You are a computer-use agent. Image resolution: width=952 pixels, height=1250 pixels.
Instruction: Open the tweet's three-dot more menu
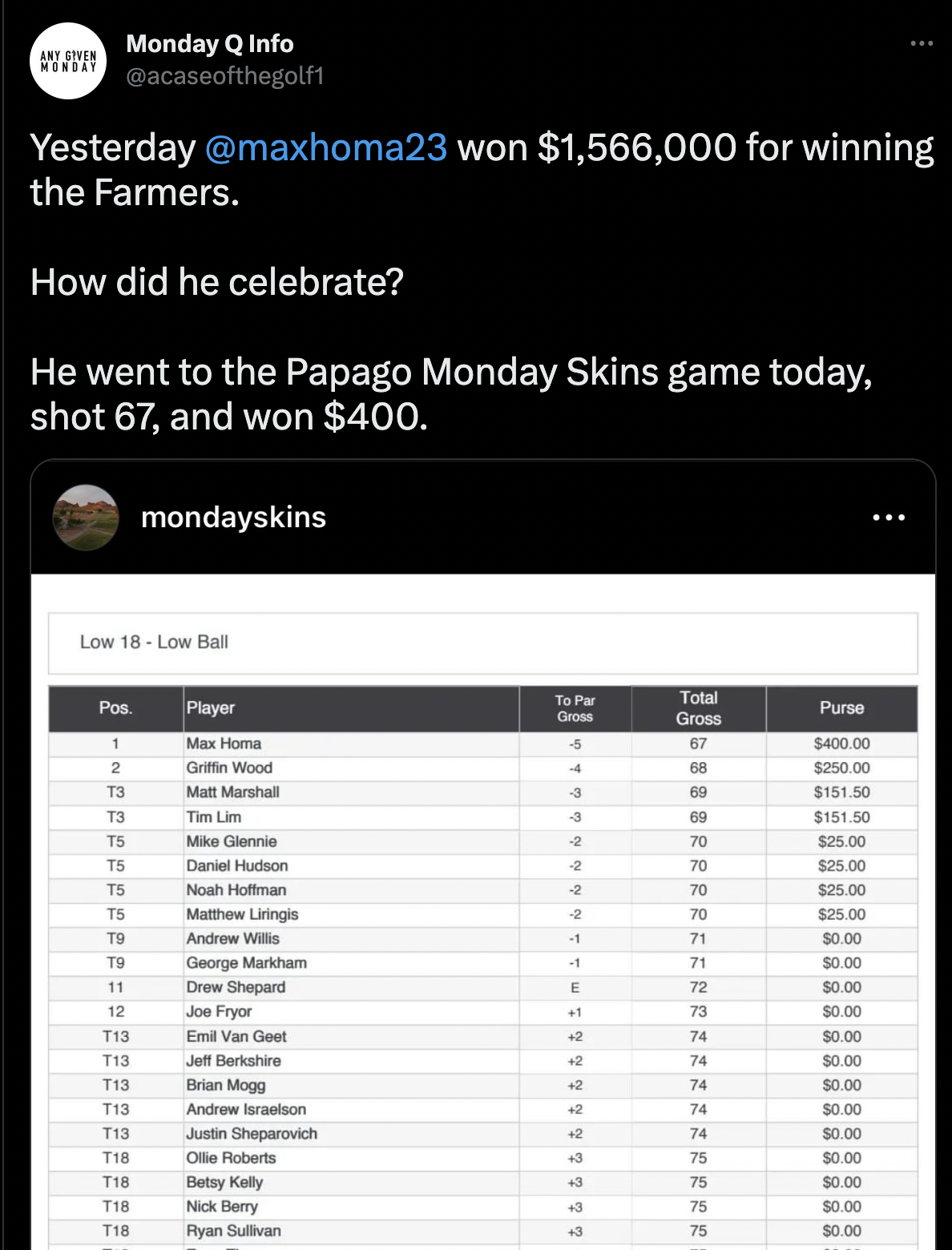click(922, 43)
